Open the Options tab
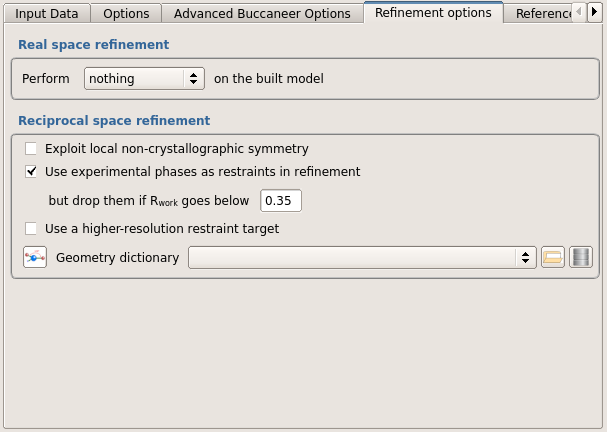This screenshot has height=432, width=607. (126, 14)
